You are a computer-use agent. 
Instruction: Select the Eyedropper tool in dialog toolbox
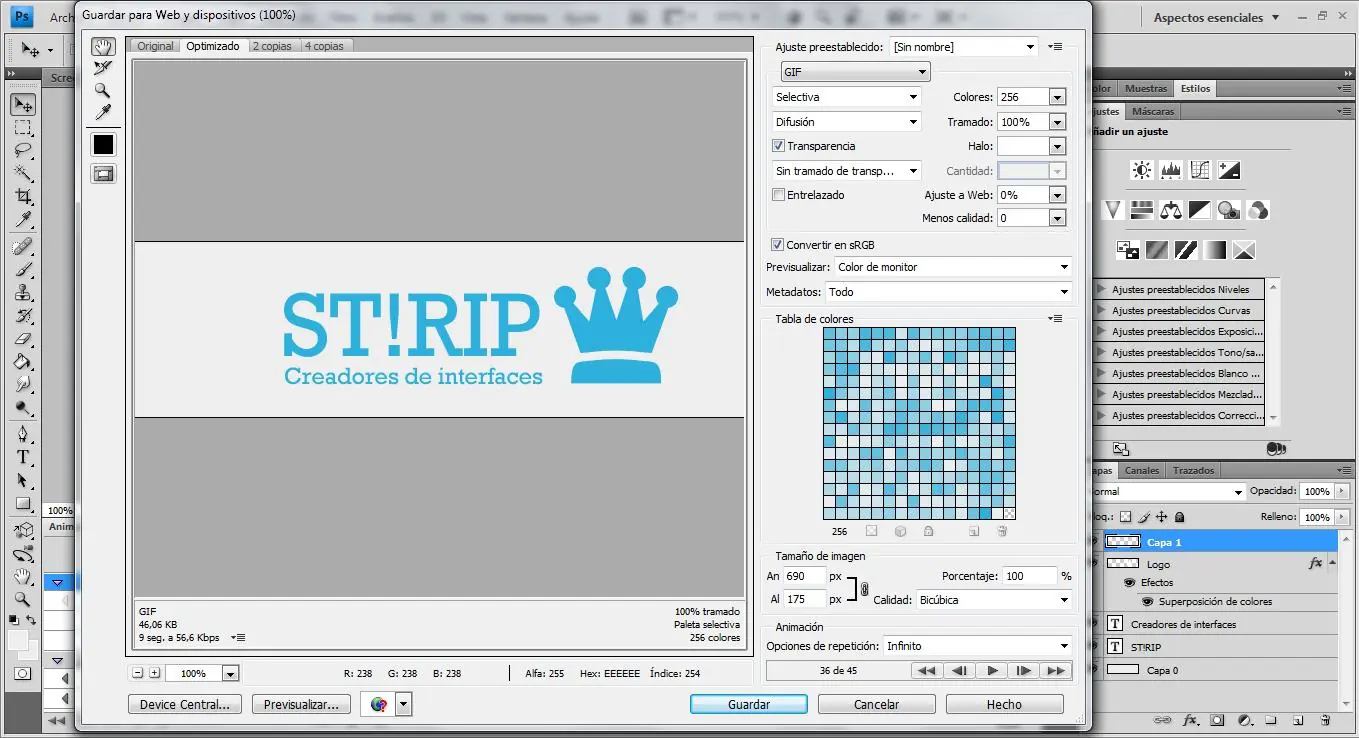click(x=103, y=112)
